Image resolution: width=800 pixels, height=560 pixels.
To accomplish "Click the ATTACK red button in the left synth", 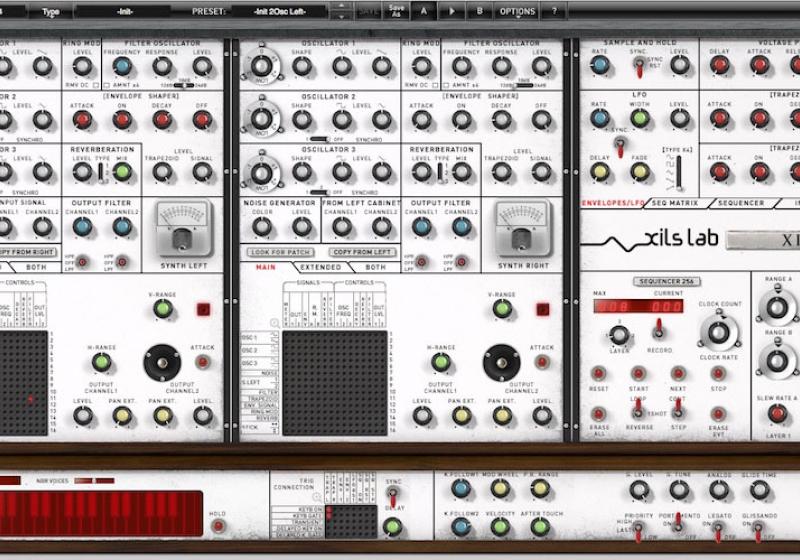I will coord(203,362).
